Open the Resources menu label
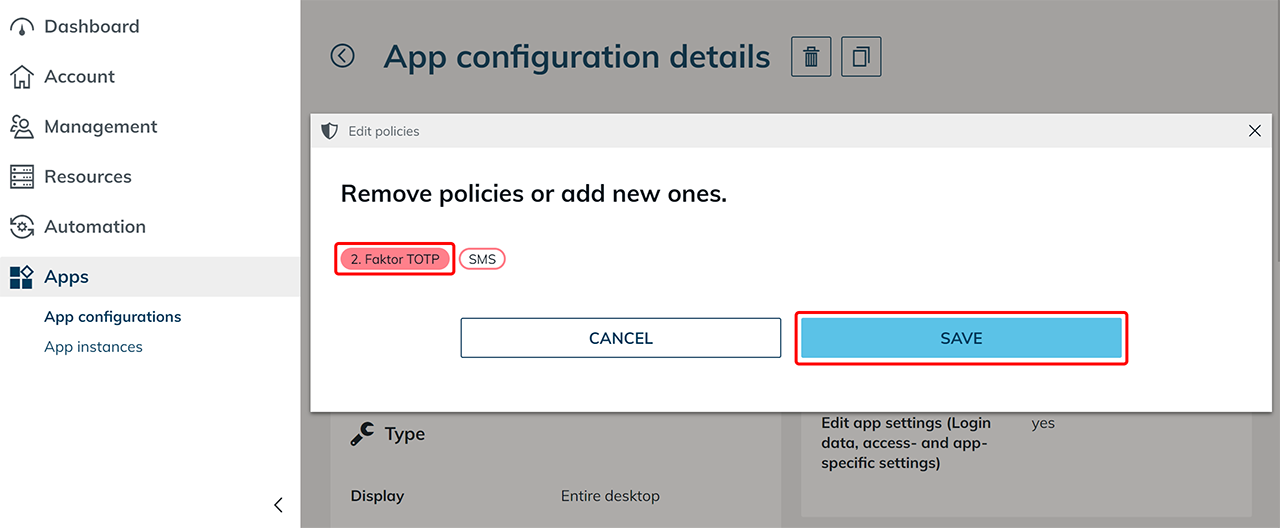Screen dimensions: 1280x528 point(88,177)
